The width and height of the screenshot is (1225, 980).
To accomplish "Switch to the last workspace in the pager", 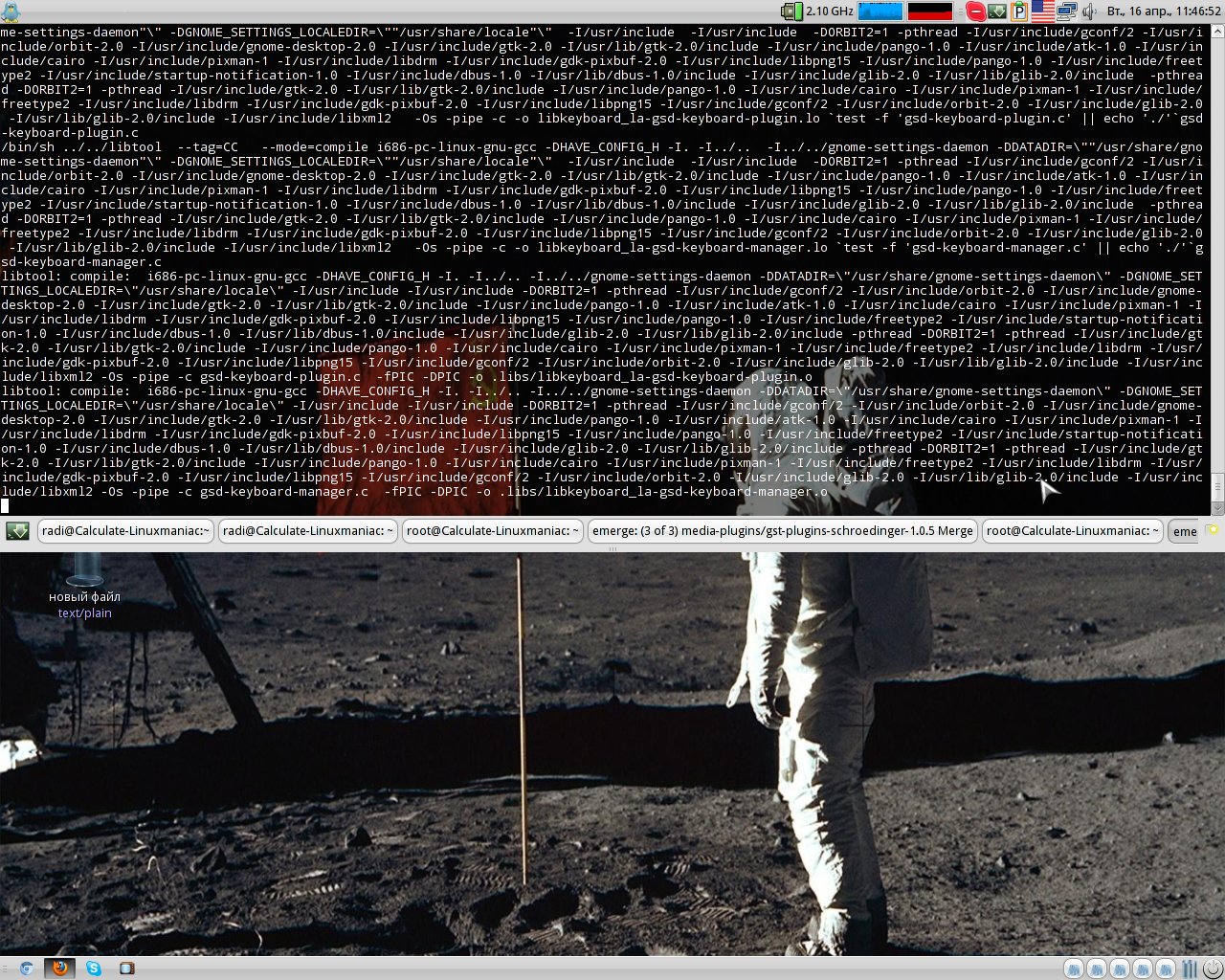I will [x=1166, y=969].
